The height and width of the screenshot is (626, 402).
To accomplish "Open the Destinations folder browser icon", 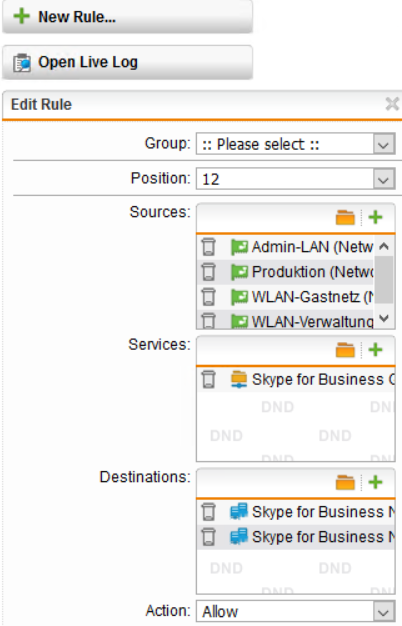I will tap(345, 482).
